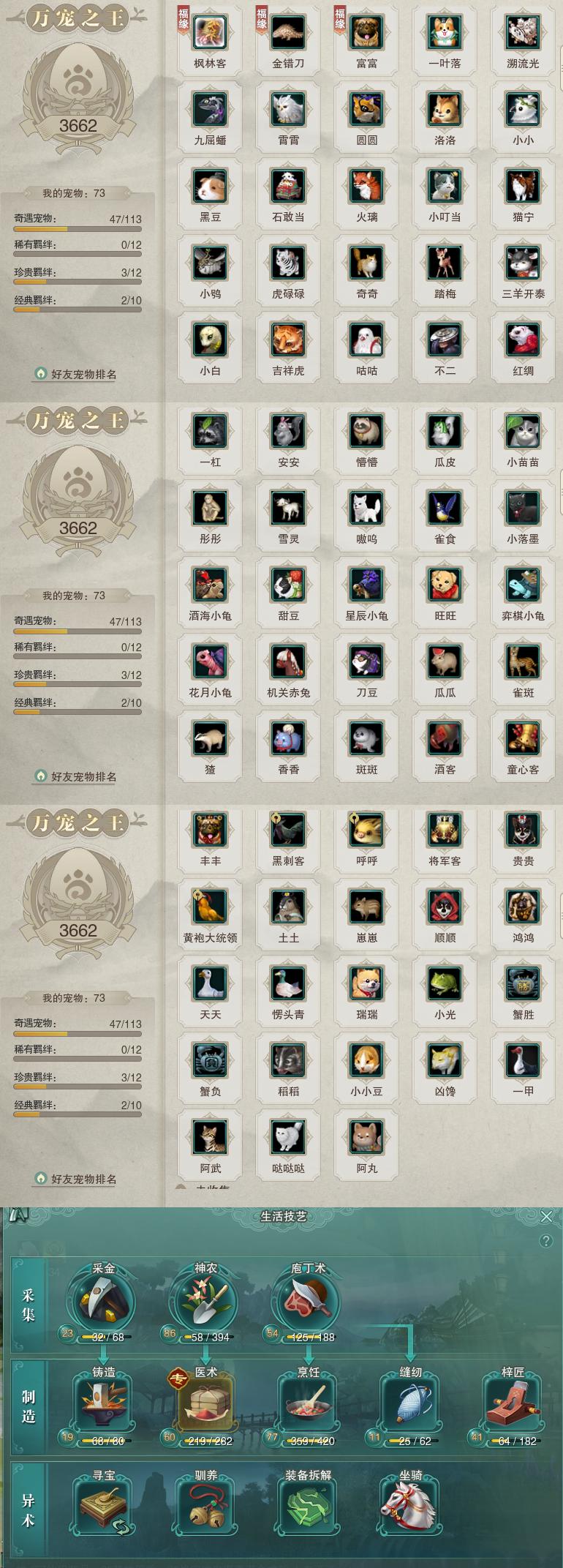Open the 梓匠 carpentry craft icon
Screen dimensions: 563x1568
(513, 1403)
